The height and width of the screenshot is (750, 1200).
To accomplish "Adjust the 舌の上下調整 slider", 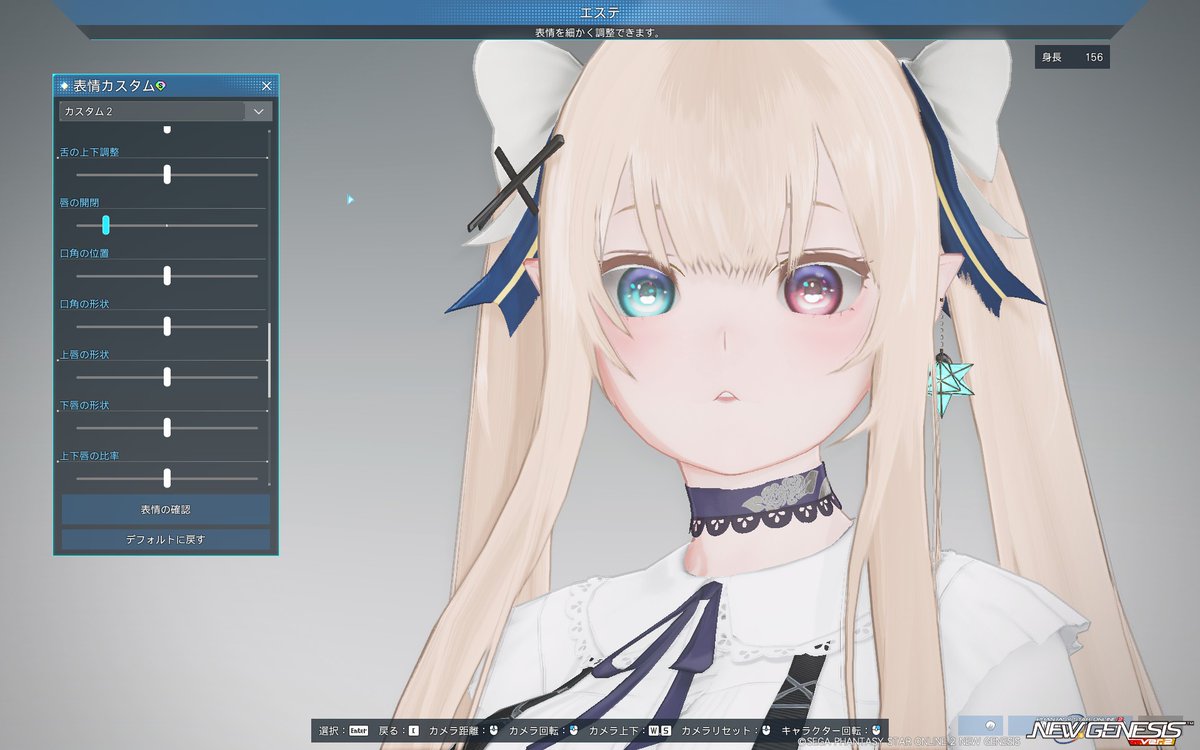I will pos(166,174).
